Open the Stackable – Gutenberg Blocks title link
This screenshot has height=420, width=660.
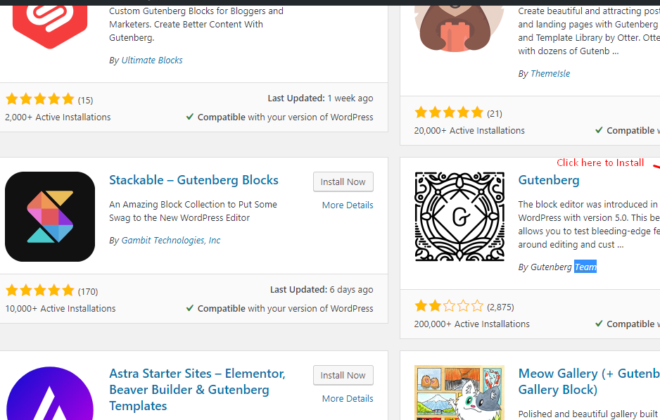pyautogui.click(x=194, y=180)
